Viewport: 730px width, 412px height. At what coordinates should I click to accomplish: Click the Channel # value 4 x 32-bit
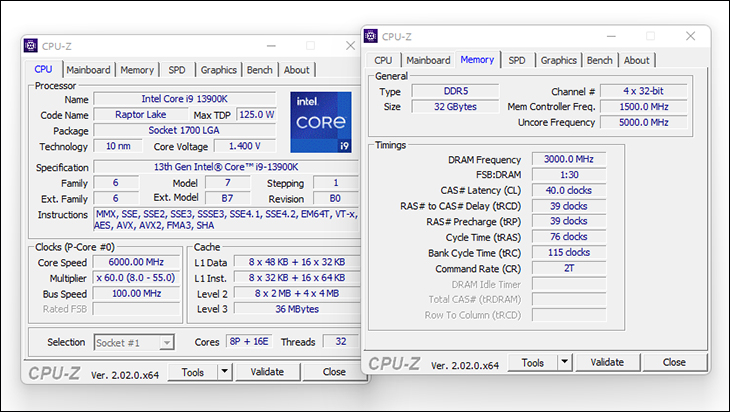[x=644, y=91]
